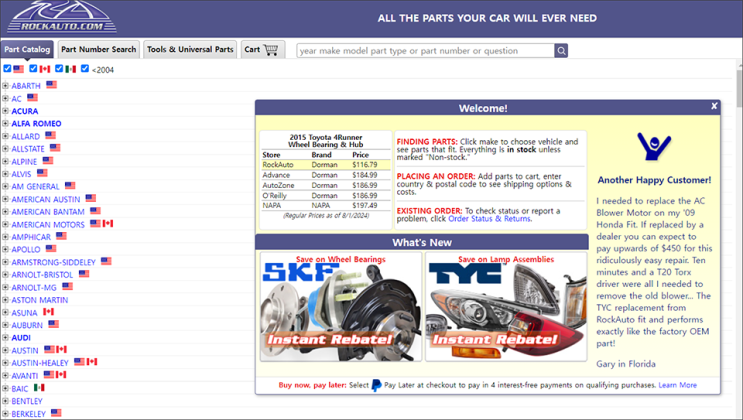The height and width of the screenshot is (420, 743).
Task: Open the ALVIS make link
Action: (21, 174)
